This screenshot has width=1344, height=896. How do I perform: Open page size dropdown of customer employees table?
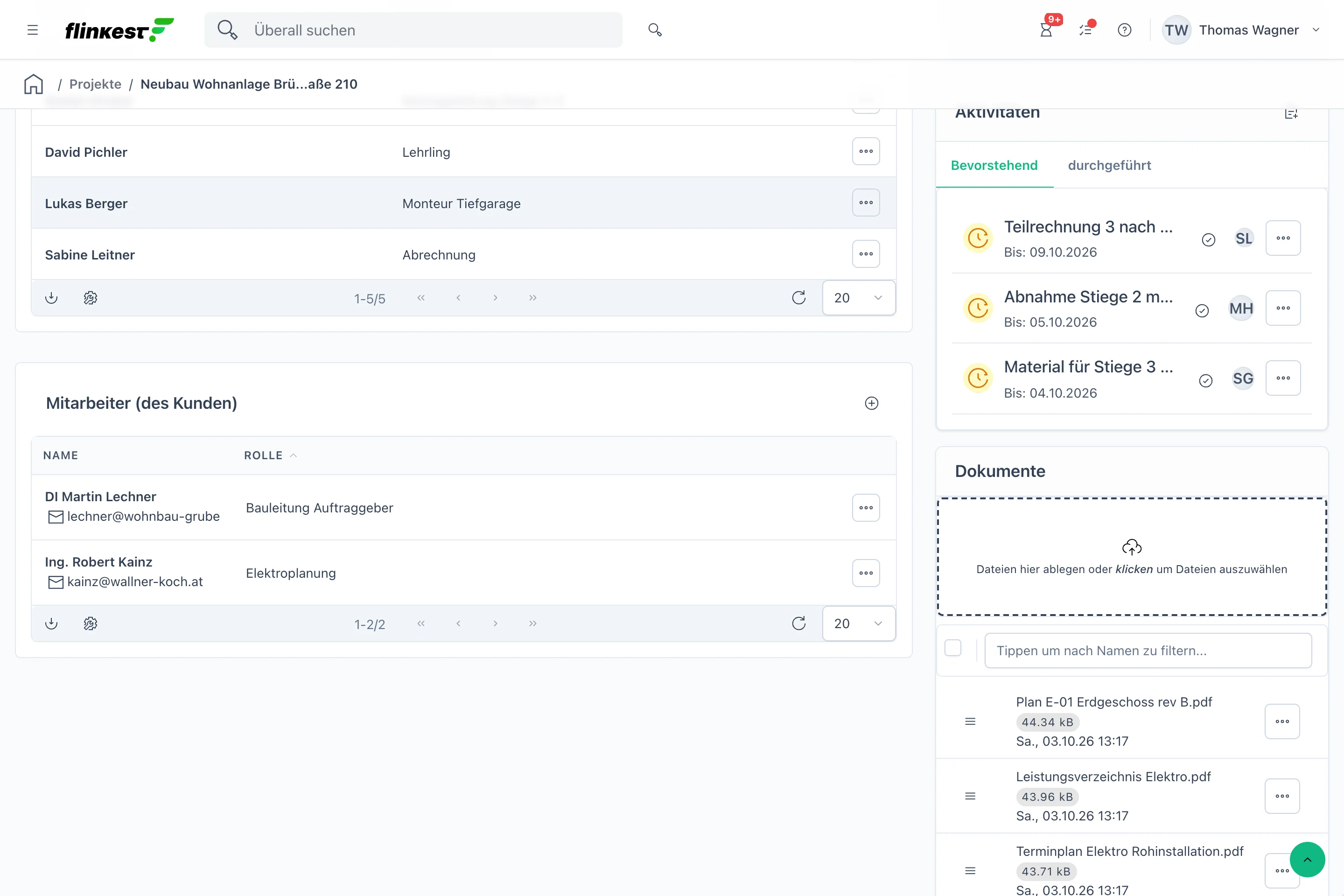tap(859, 623)
